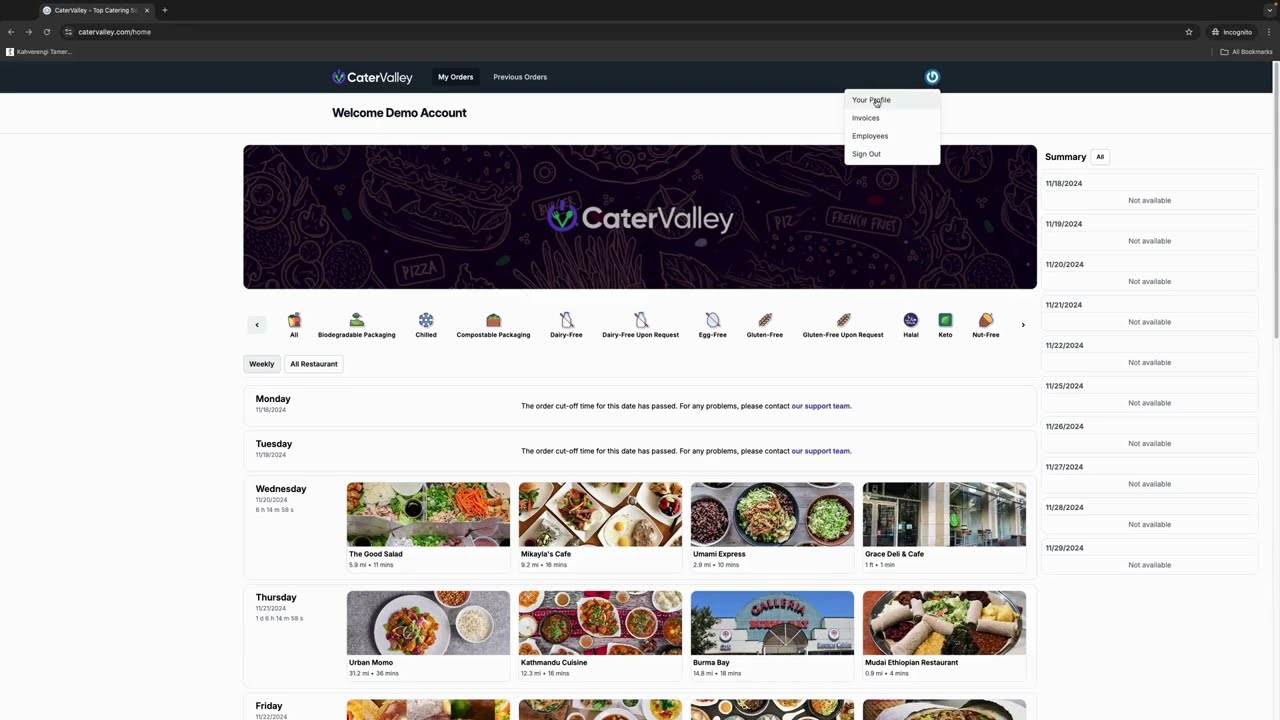Bookmark this page with star icon
The height and width of the screenshot is (720, 1280).
1189,32
